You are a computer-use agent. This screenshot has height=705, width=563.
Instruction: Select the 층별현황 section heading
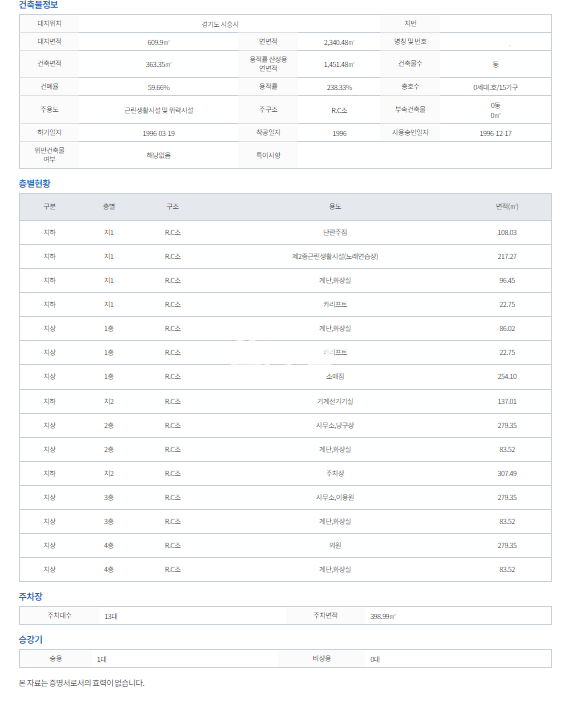coord(35,183)
